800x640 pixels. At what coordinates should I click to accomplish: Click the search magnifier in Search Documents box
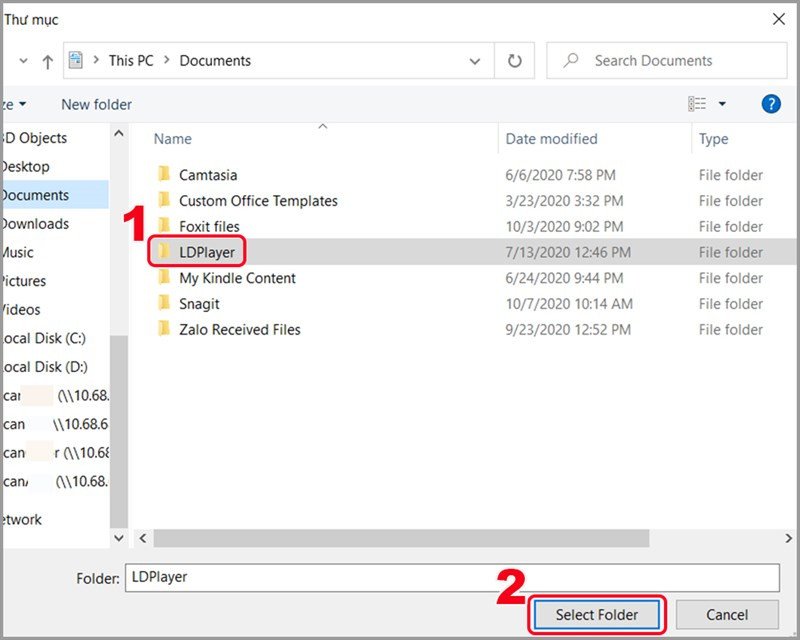(571, 60)
